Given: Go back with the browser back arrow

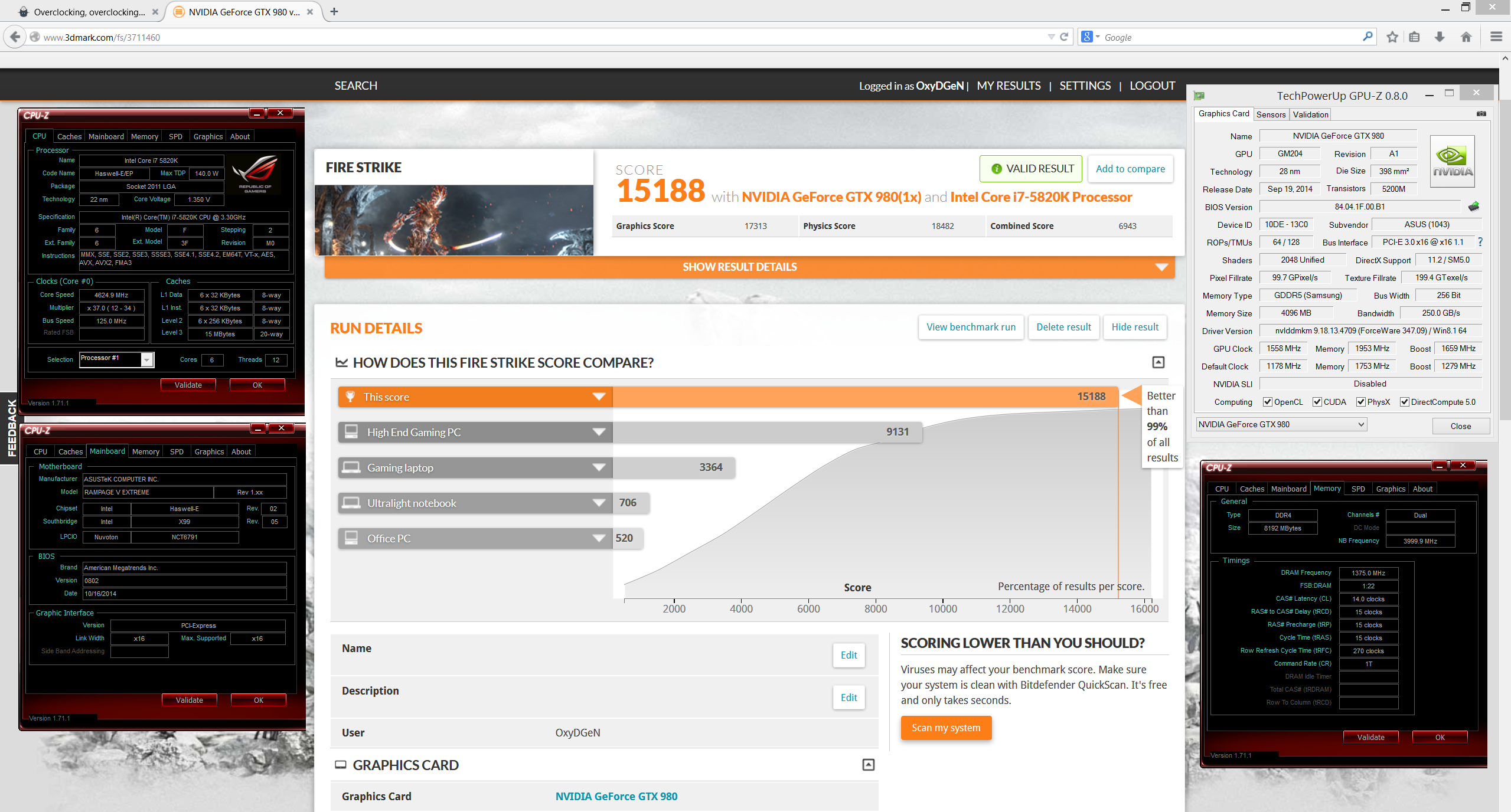Looking at the screenshot, I should pyautogui.click(x=15, y=37).
